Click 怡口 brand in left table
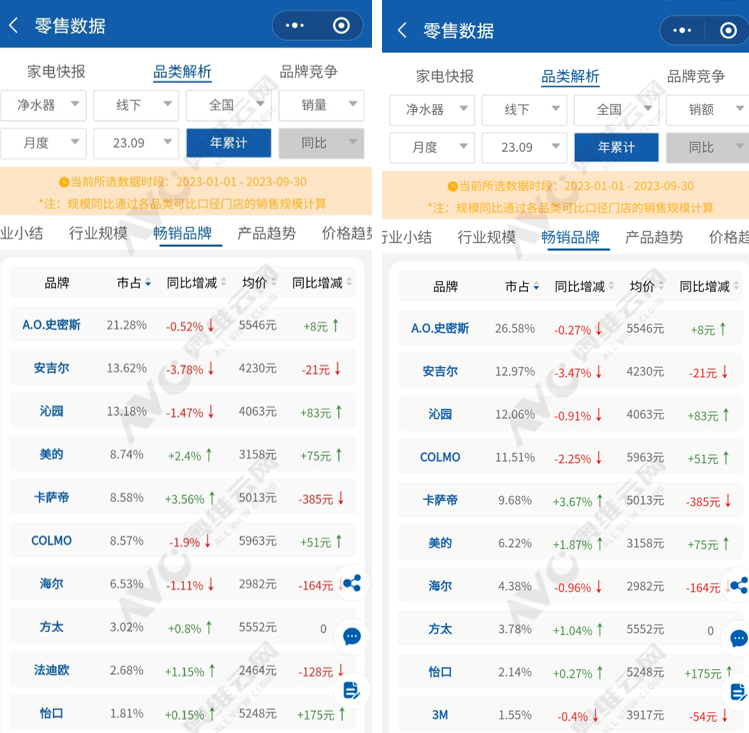749x733 pixels. pos(51,713)
